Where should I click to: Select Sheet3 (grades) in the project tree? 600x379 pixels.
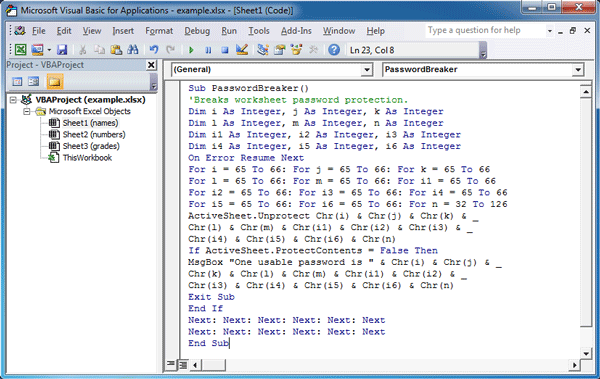[x=91, y=146]
